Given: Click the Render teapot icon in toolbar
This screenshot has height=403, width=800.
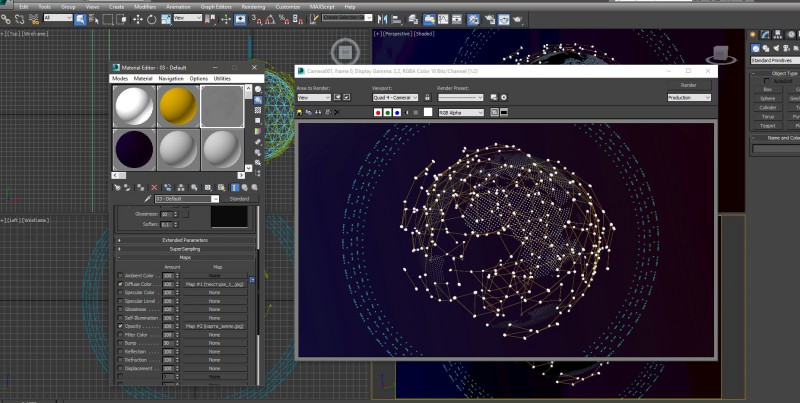Looking at the screenshot, I should pos(517,19).
